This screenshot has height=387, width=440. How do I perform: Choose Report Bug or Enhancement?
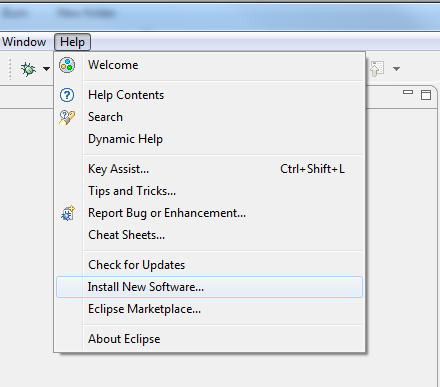[x=209, y=213]
